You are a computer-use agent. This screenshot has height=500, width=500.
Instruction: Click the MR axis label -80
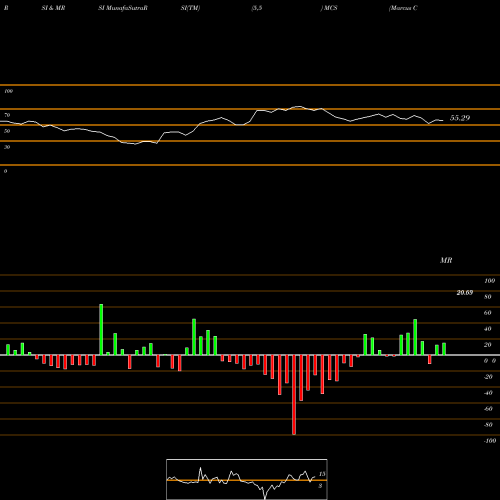pyautogui.click(x=488, y=425)
